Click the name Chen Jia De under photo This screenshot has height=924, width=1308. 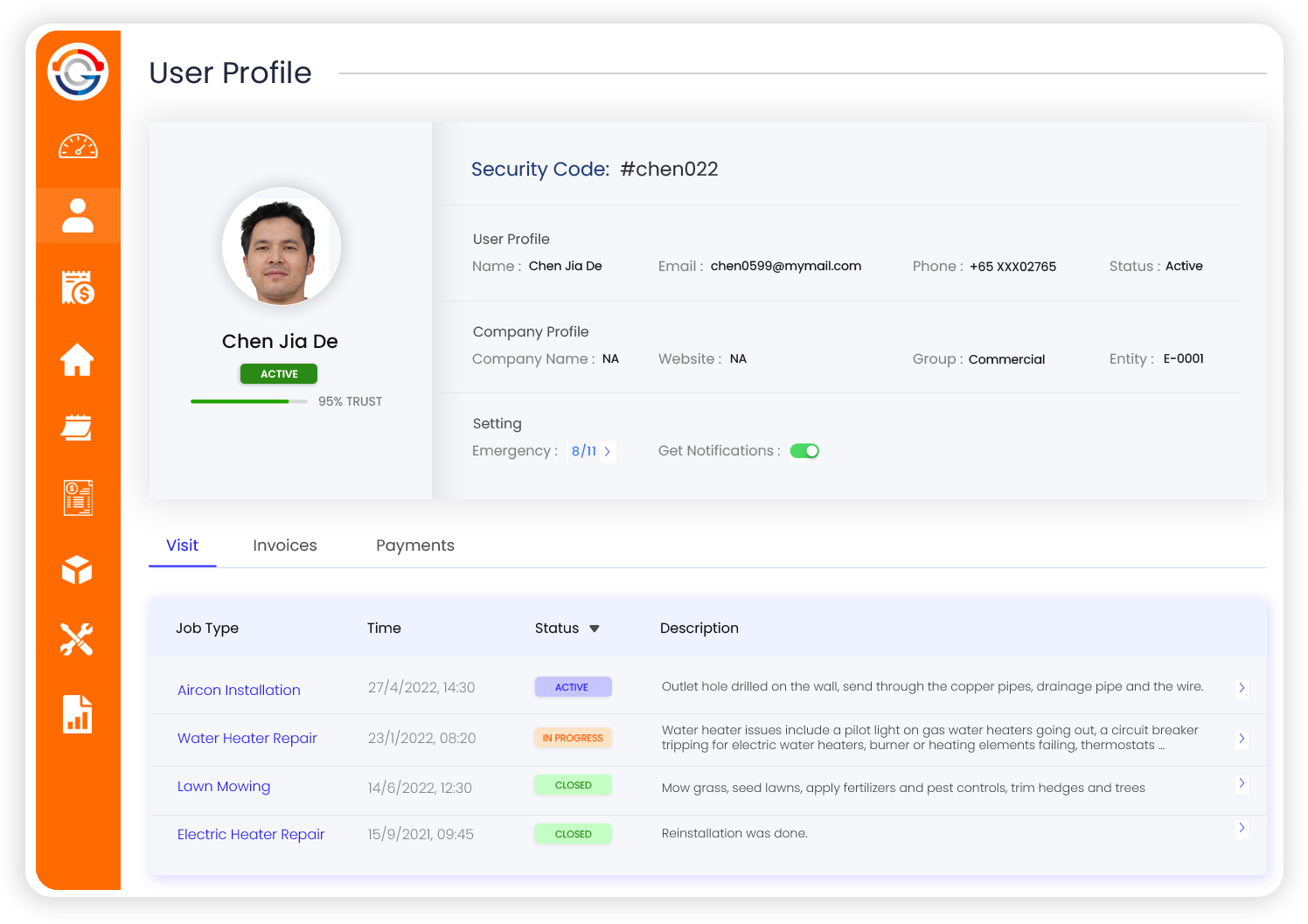pos(280,341)
